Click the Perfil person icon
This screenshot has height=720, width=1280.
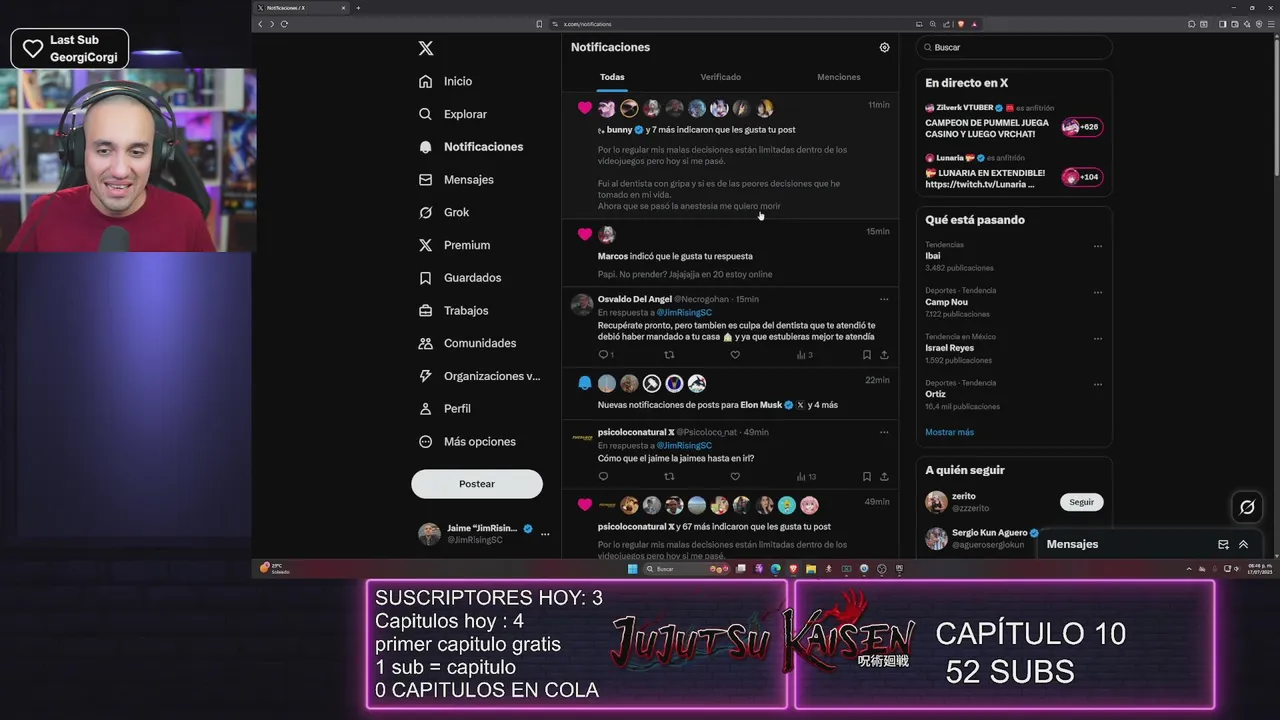click(426, 409)
